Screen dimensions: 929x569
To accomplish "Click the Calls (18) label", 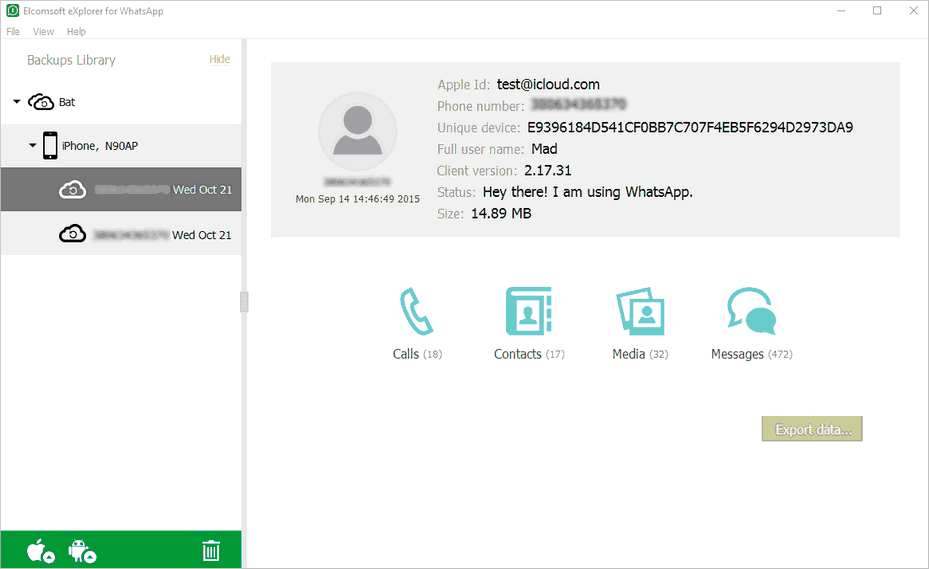I will click(417, 354).
